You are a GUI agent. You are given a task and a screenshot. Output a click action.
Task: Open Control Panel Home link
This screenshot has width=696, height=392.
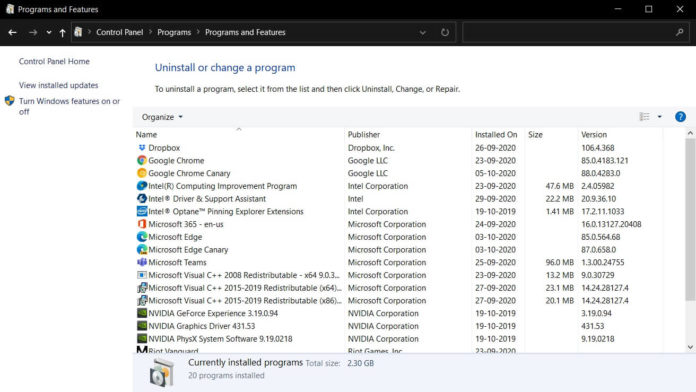pos(54,61)
